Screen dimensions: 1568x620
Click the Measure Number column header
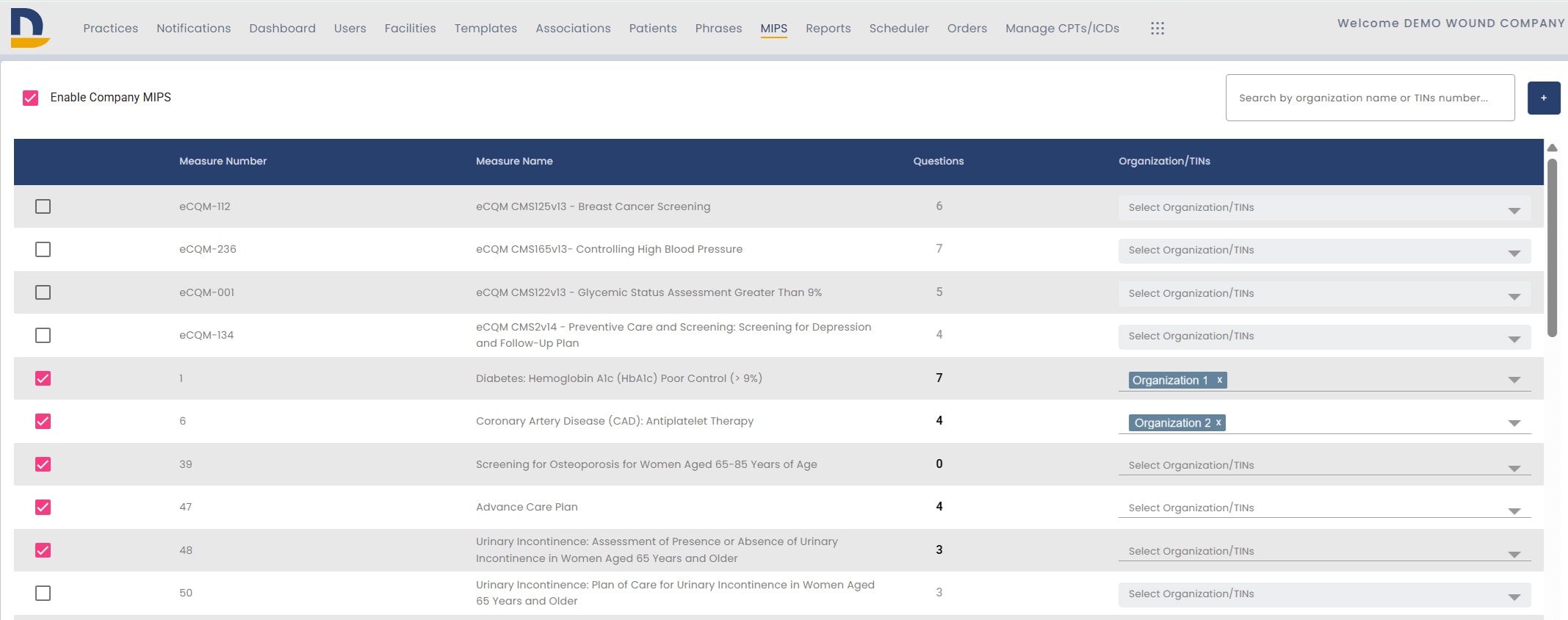tap(223, 161)
